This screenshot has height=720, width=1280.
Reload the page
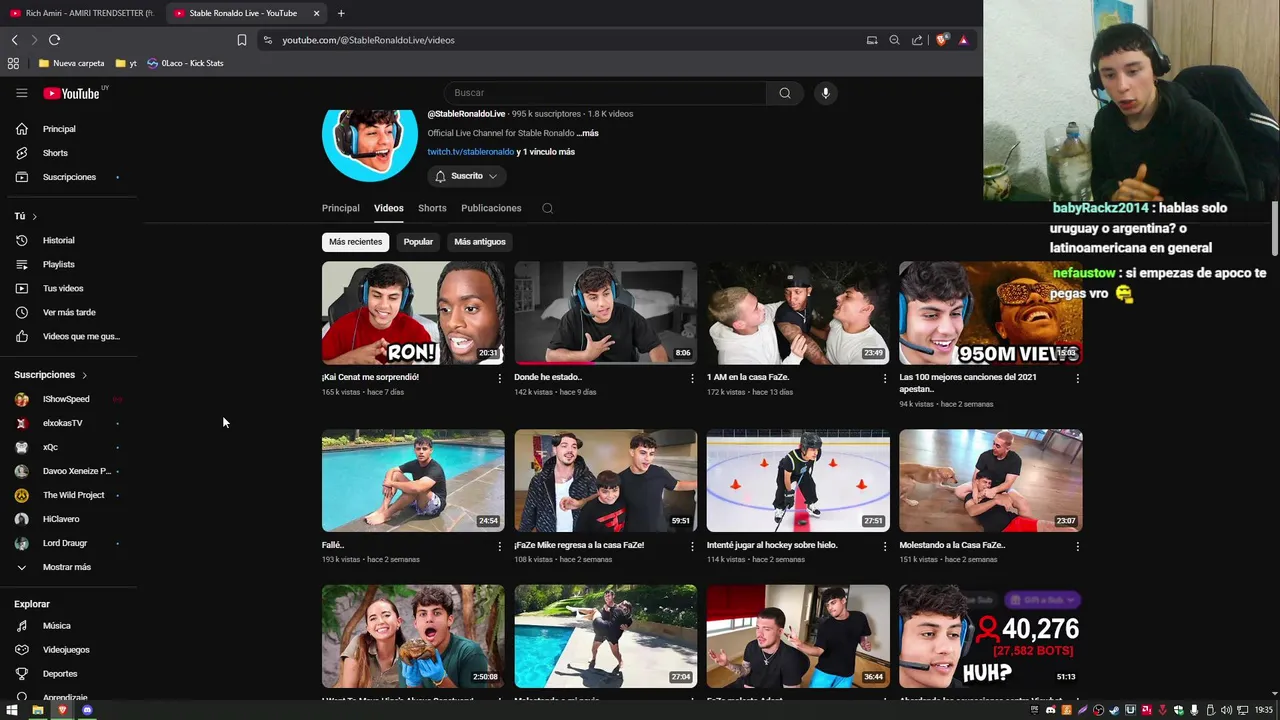click(54, 40)
